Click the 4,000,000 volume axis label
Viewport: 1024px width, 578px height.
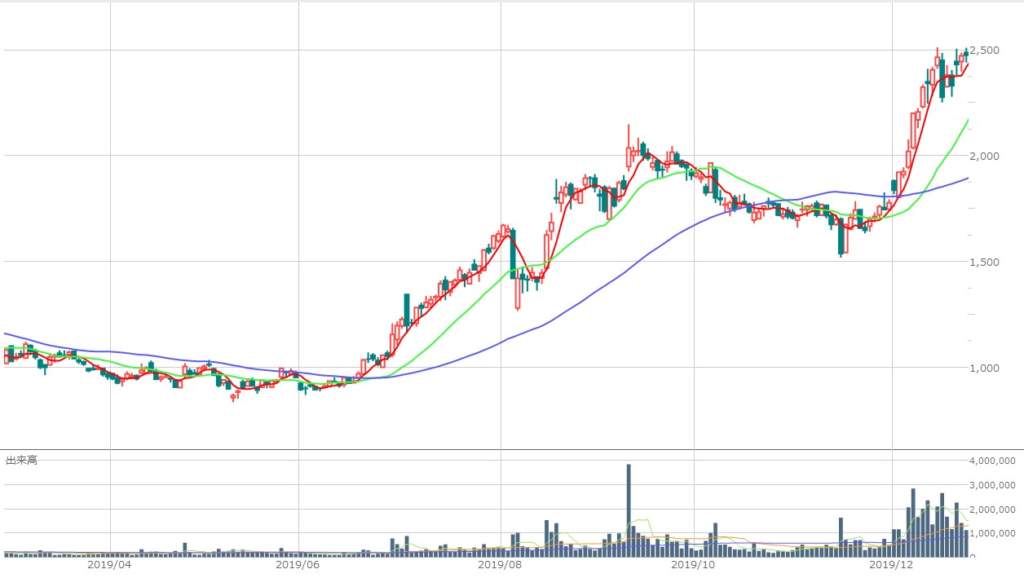pos(992,460)
